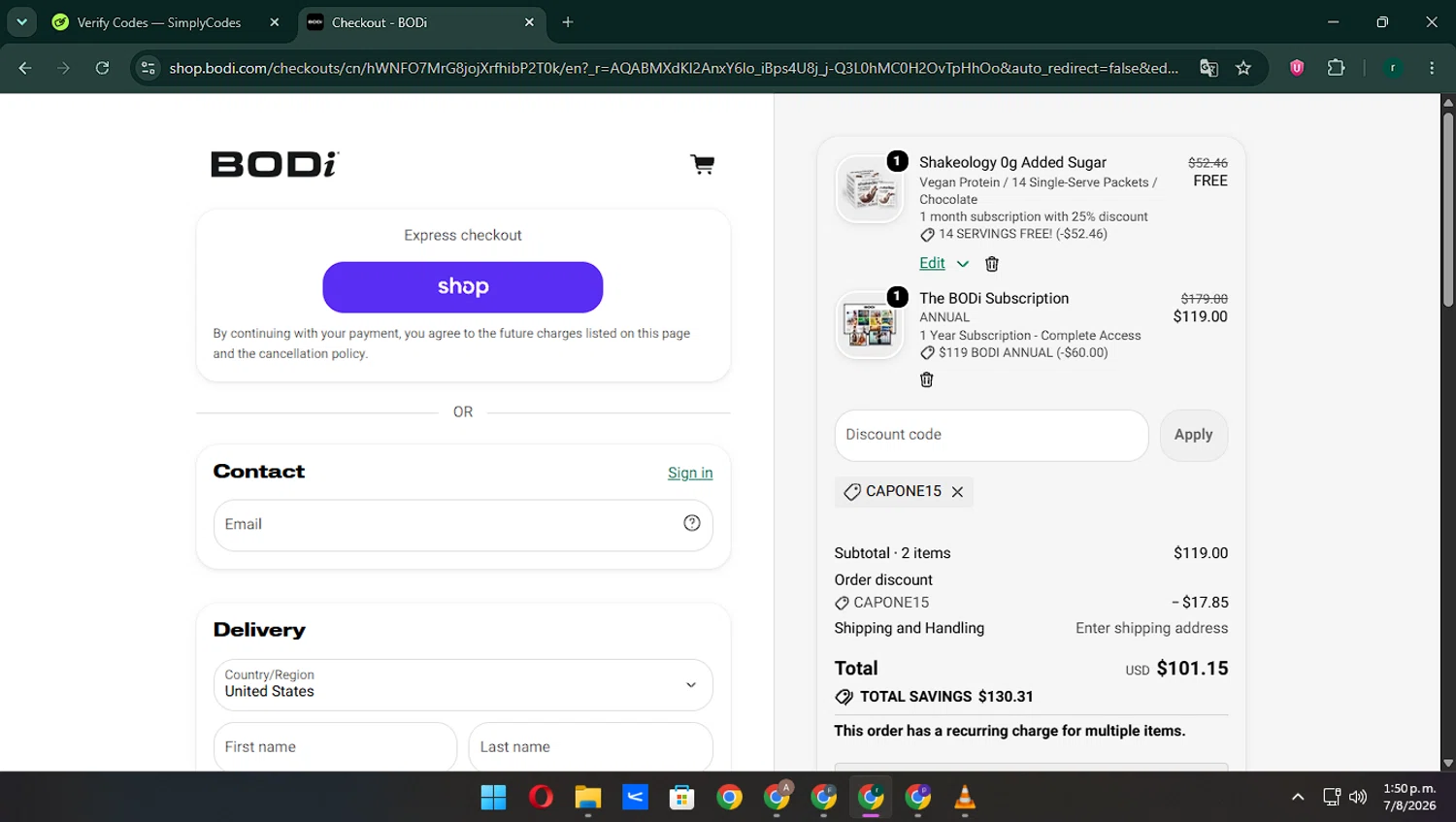Close the Verify Codes — SimplyCodes tab
The height and width of the screenshot is (822, 1456).
click(275, 22)
